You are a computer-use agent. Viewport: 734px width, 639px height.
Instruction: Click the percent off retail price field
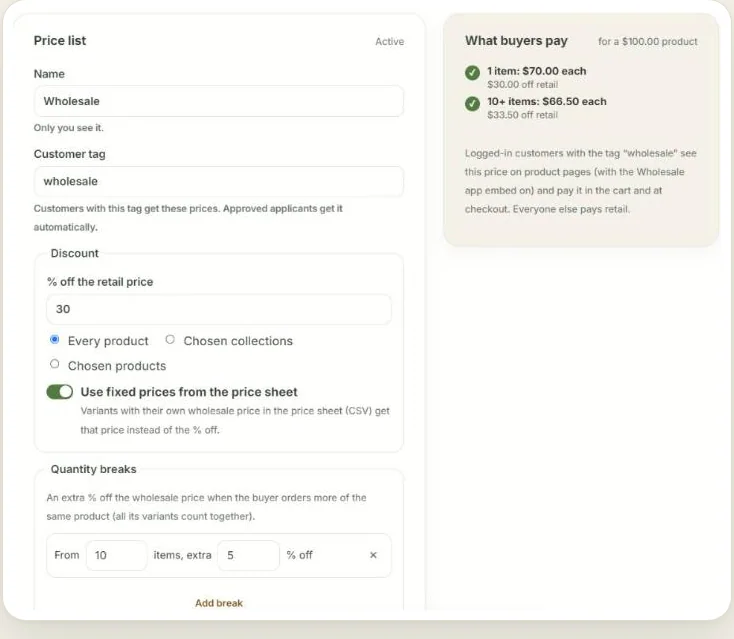point(219,309)
